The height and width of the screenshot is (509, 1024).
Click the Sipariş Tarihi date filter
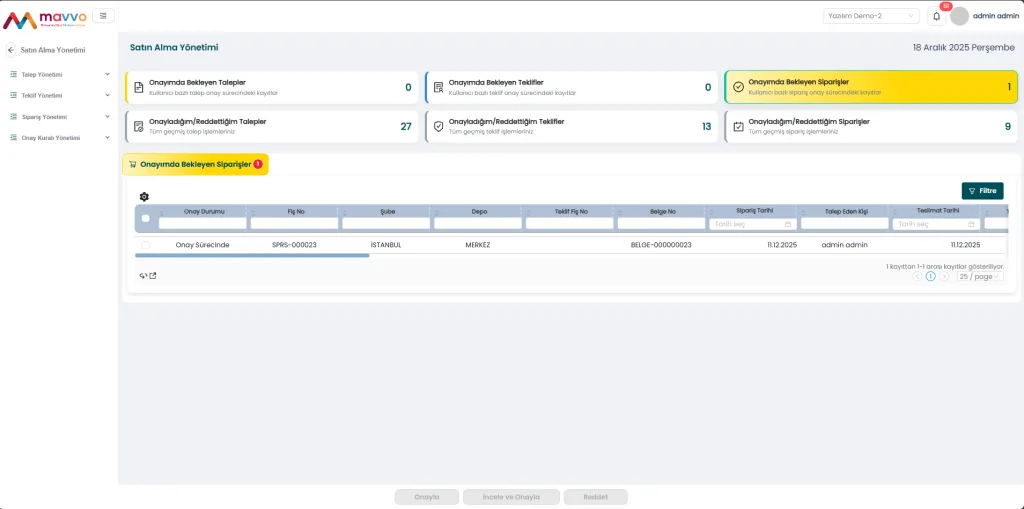click(x=753, y=223)
